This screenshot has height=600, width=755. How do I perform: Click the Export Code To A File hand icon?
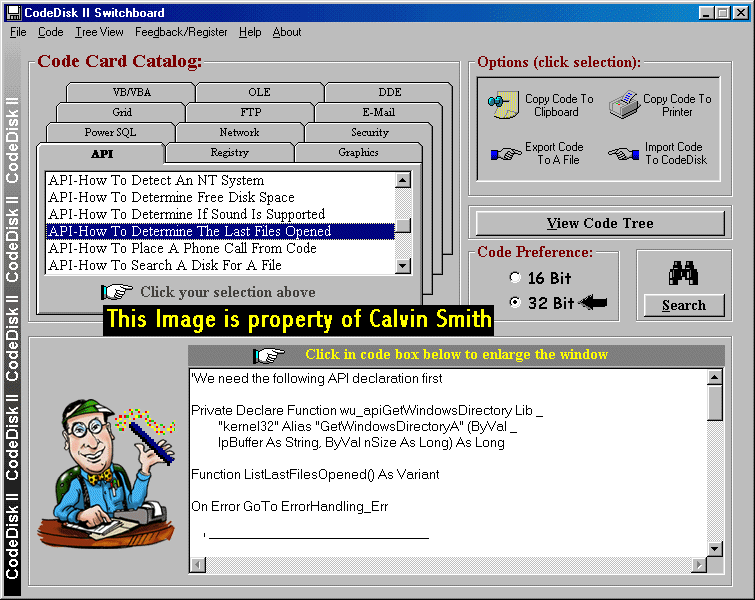tap(506, 154)
